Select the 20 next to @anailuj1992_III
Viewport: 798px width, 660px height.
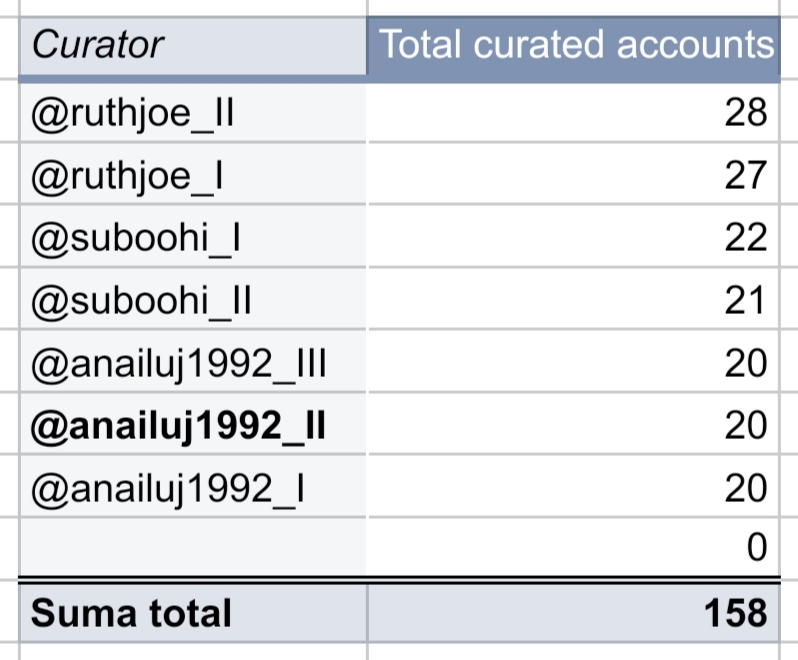pyautogui.click(x=574, y=362)
